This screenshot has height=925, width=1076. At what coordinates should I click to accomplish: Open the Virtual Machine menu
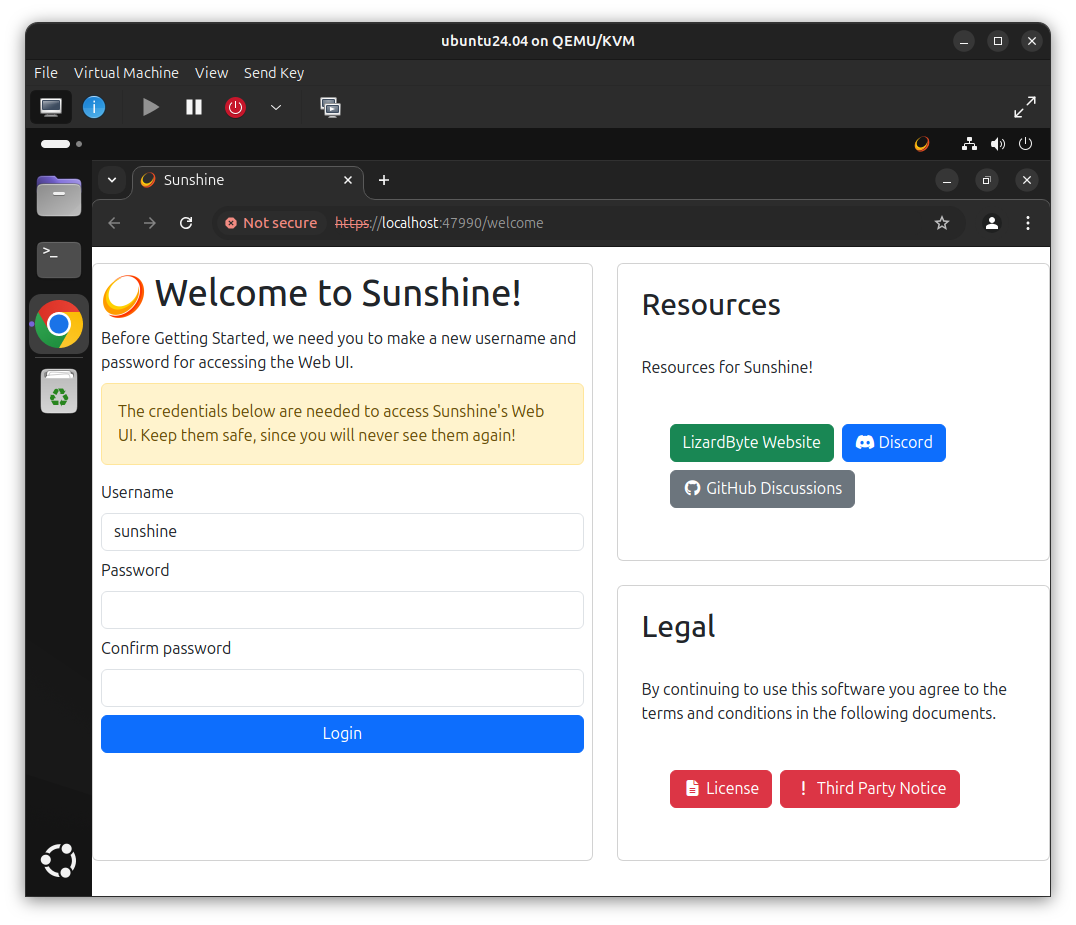[126, 72]
